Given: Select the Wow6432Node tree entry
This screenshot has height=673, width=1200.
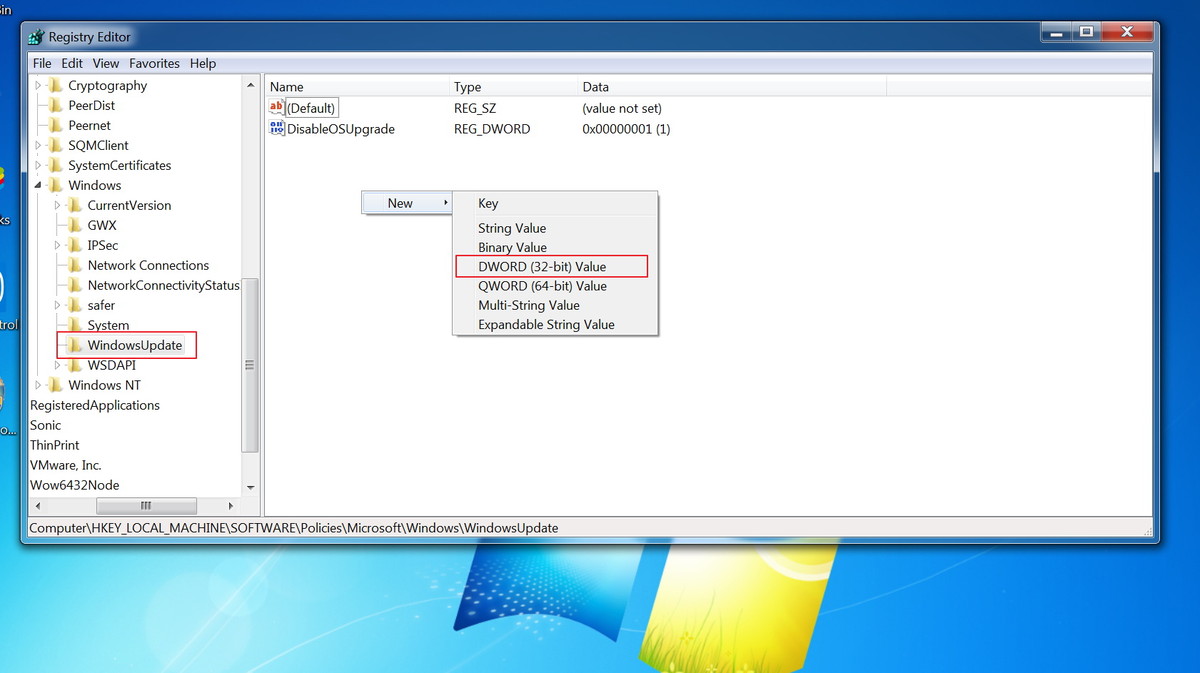Looking at the screenshot, I should pyautogui.click(x=74, y=485).
